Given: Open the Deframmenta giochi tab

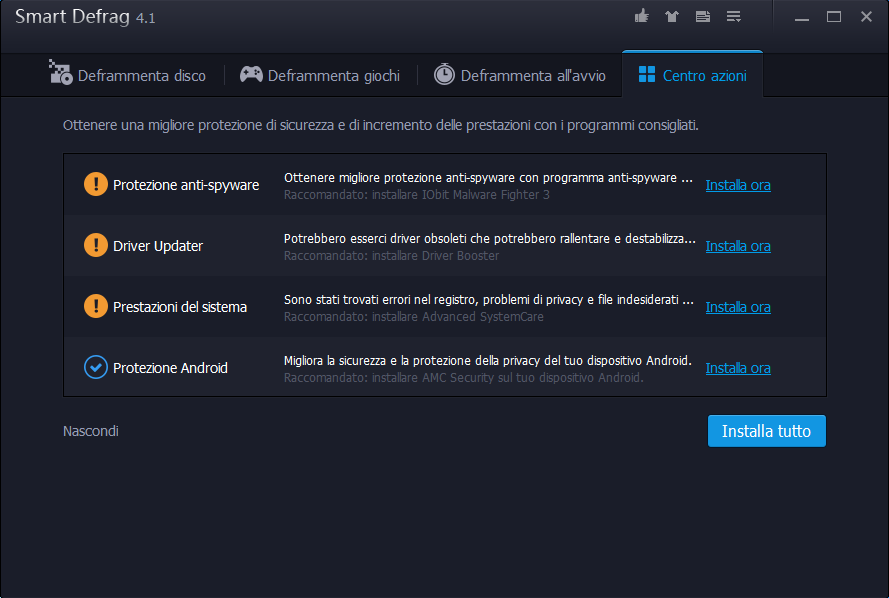Looking at the screenshot, I should pyautogui.click(x=320, y=75).
